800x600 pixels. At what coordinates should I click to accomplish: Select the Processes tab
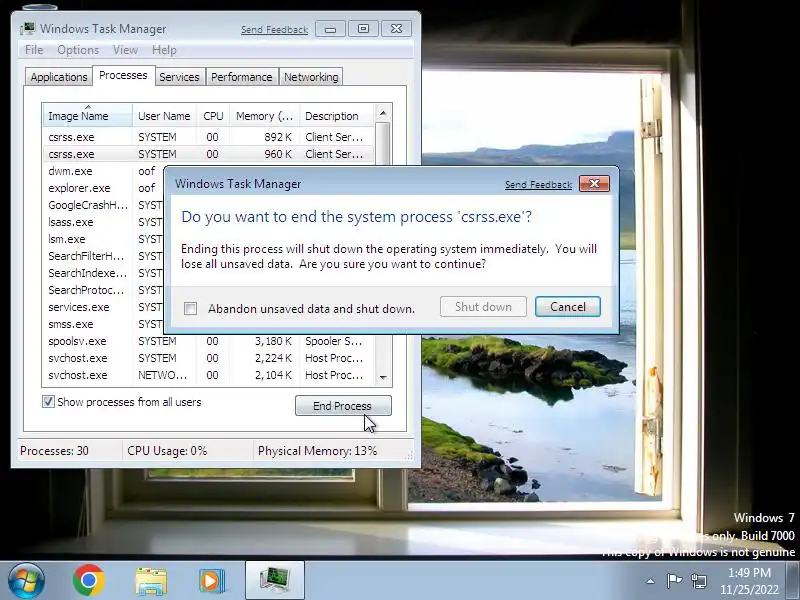123,76
